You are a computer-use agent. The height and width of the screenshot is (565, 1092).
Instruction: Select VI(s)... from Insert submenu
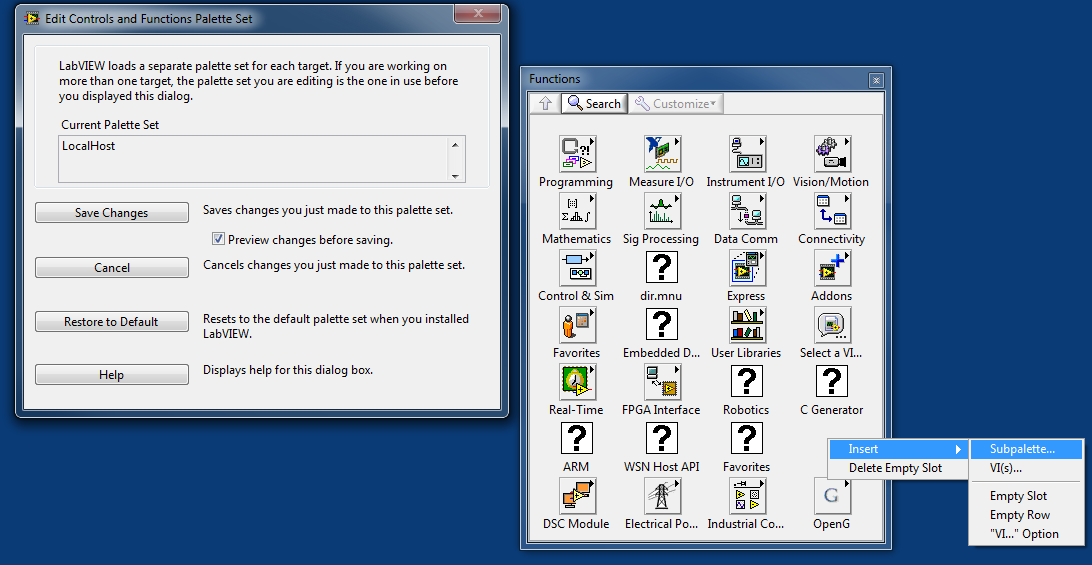1027,468
